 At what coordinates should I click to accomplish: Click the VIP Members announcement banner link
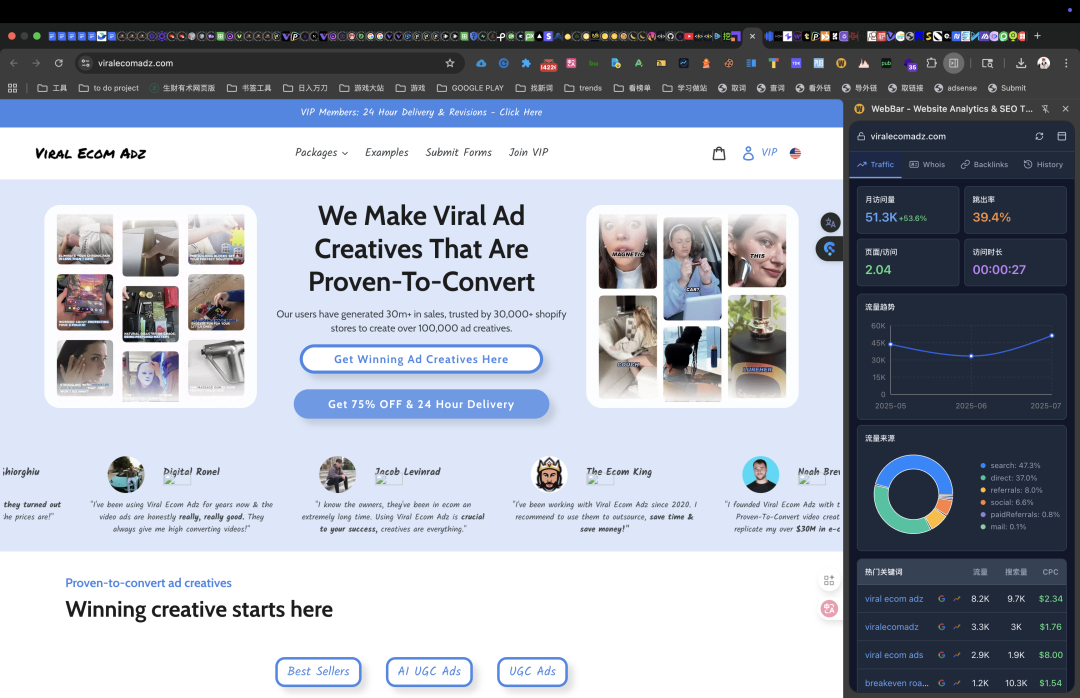point(422,112)
